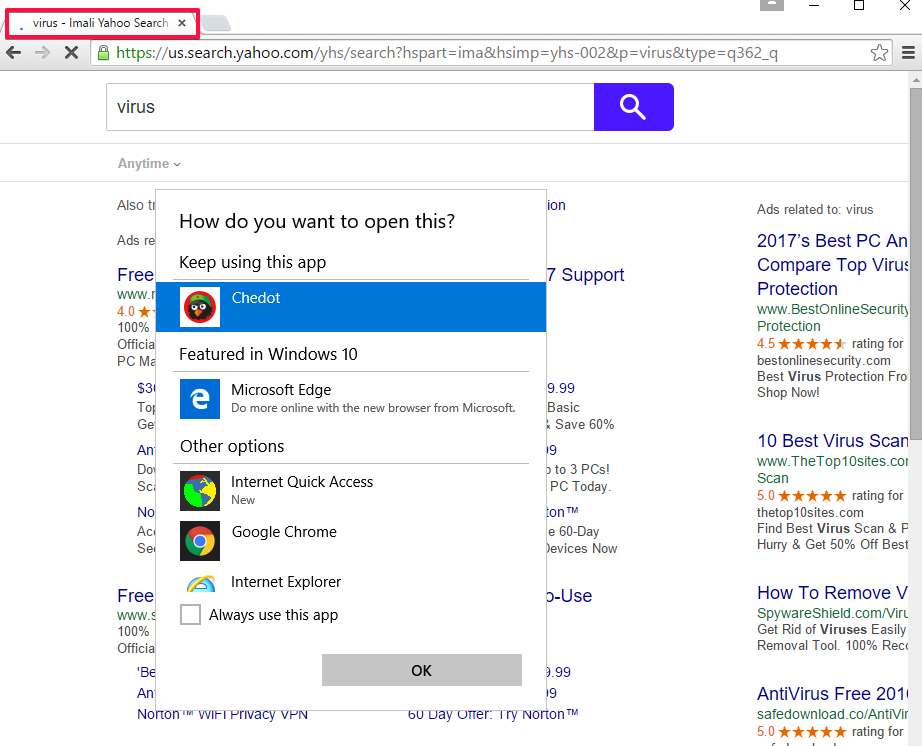Image resolution: width=922 pixels, height=746 pixels.
Task: Click the Chedot app icon
Action: pyautogui.click(x=200, y=307)
